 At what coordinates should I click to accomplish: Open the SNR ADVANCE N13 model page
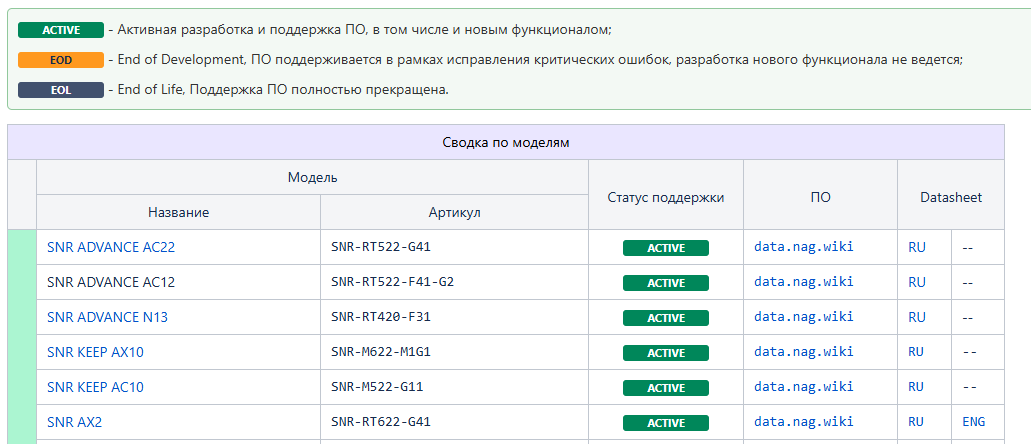107,317
